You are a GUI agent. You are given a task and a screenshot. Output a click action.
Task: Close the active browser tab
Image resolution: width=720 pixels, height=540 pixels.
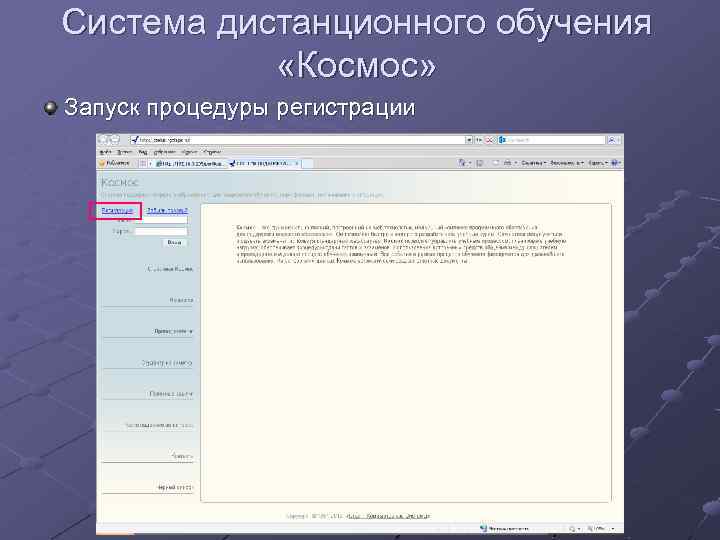[297, 163]
